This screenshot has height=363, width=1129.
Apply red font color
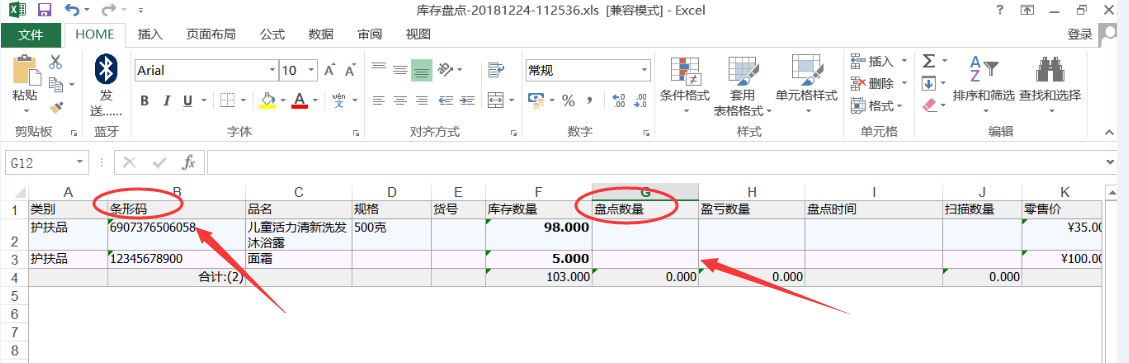(x=300, y=100)
